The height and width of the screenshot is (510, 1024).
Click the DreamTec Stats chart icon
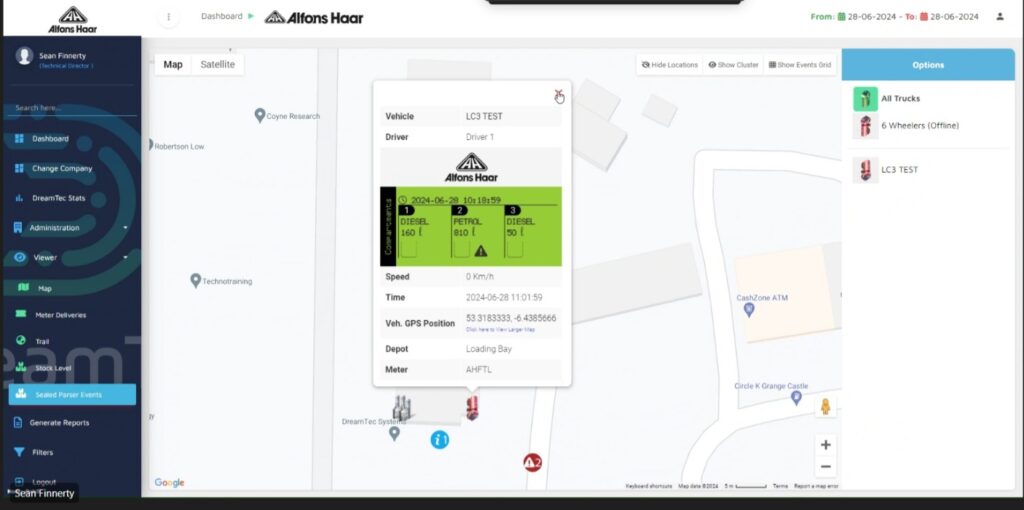tap(19, 198)
